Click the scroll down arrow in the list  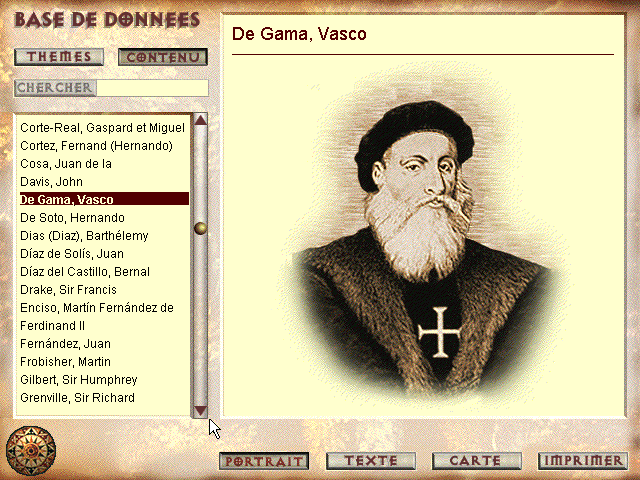200,410
